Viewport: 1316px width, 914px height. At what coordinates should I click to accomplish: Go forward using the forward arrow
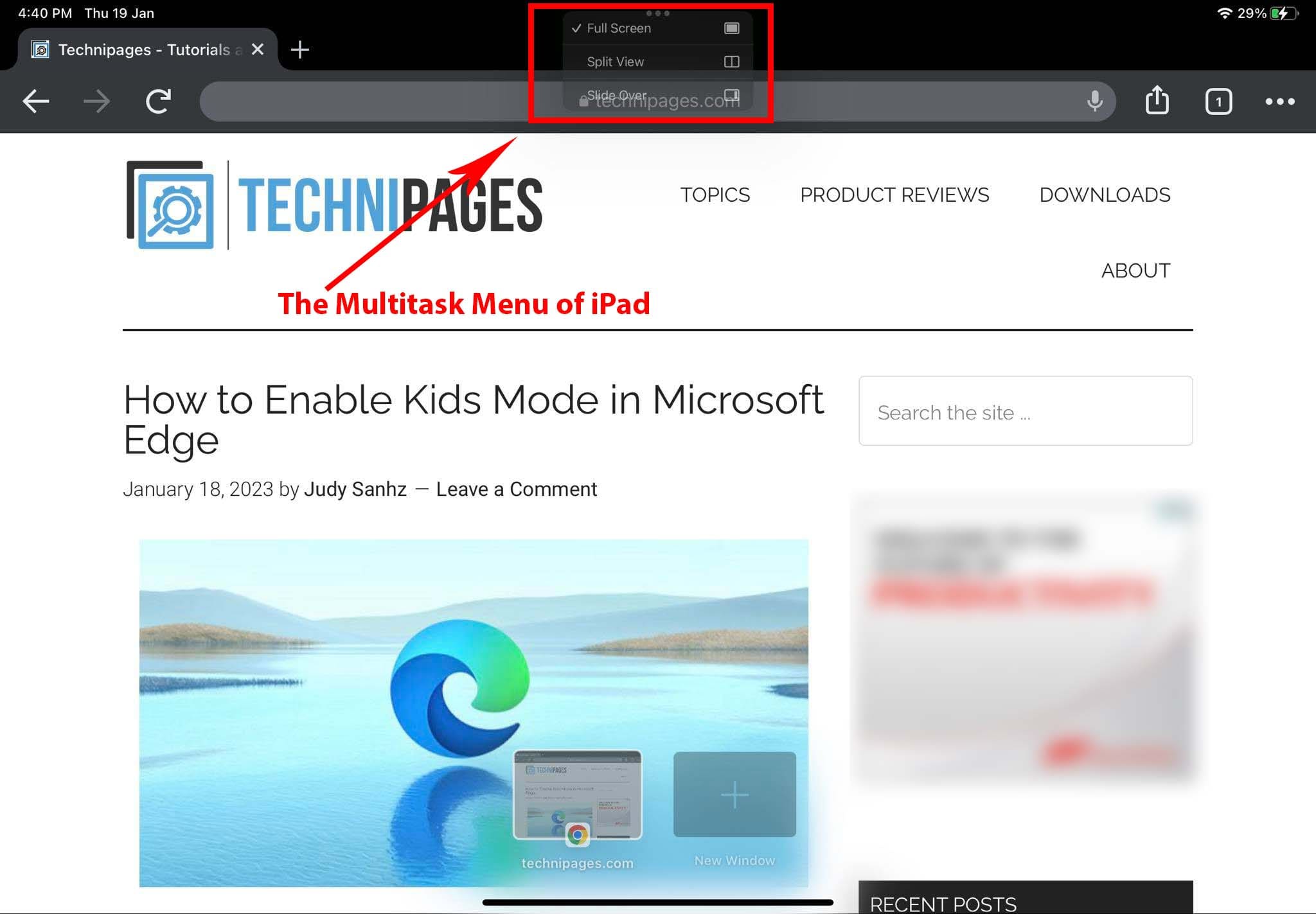point(96,101)
